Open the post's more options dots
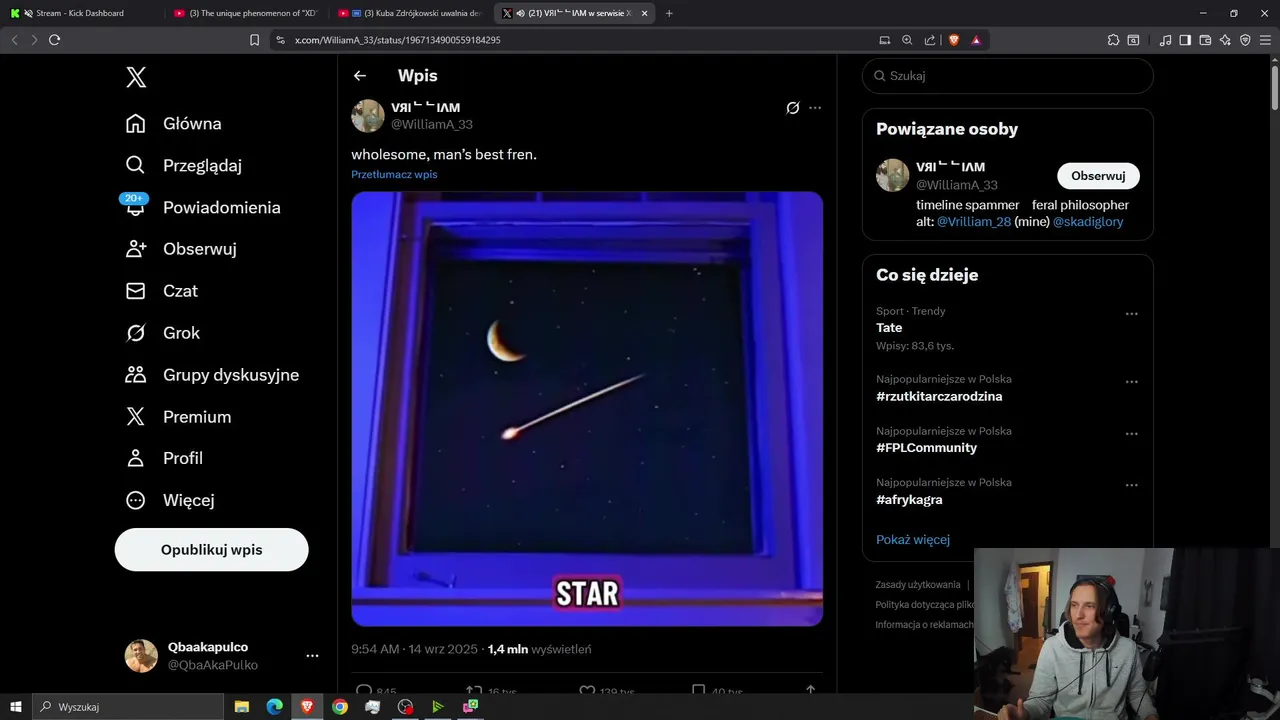1280x720 pixels. click(815, 108)
